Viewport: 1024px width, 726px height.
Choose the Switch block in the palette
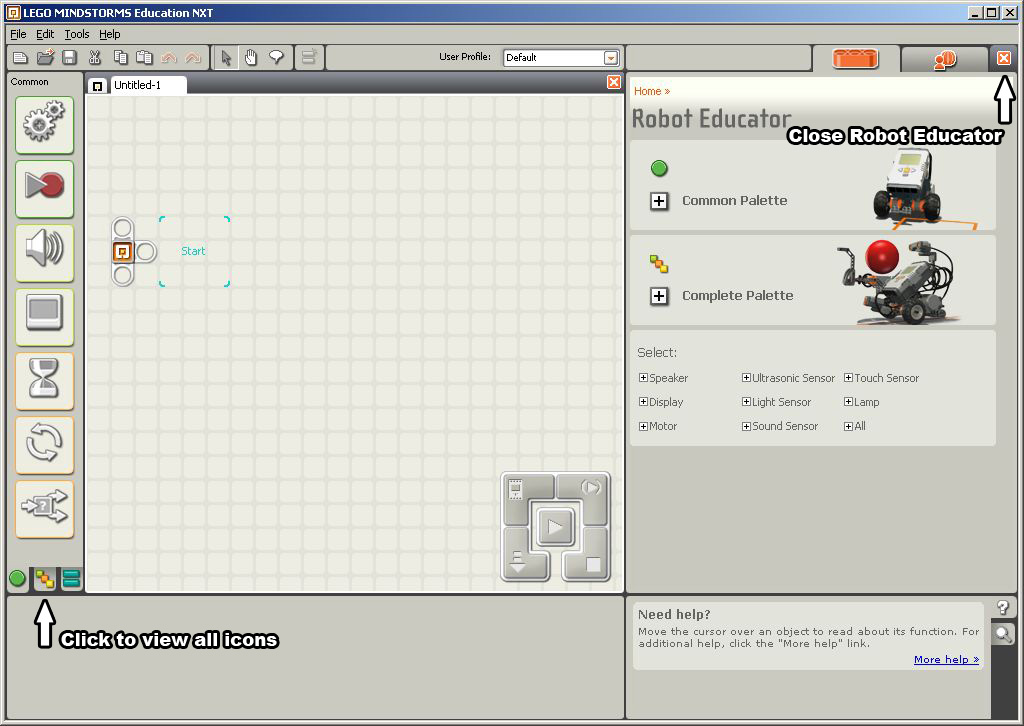(x=44, y=509)
